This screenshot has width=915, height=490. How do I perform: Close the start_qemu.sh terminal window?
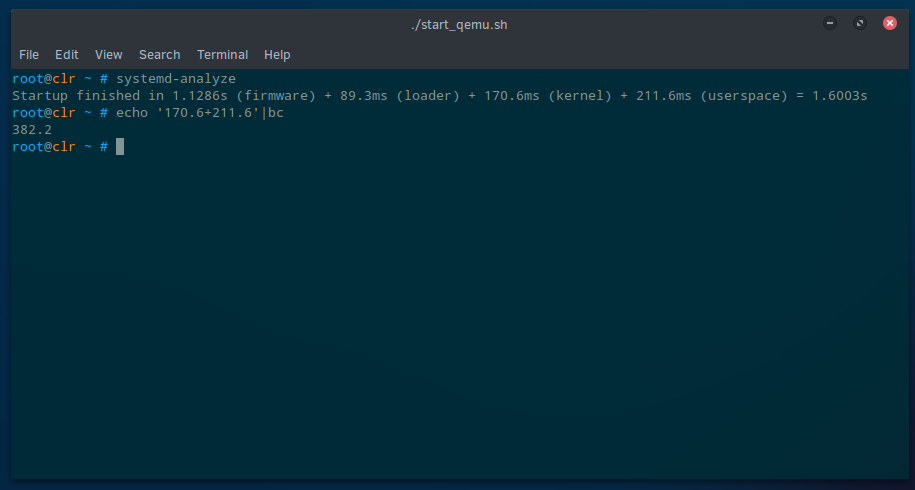[x=889, y=24]
